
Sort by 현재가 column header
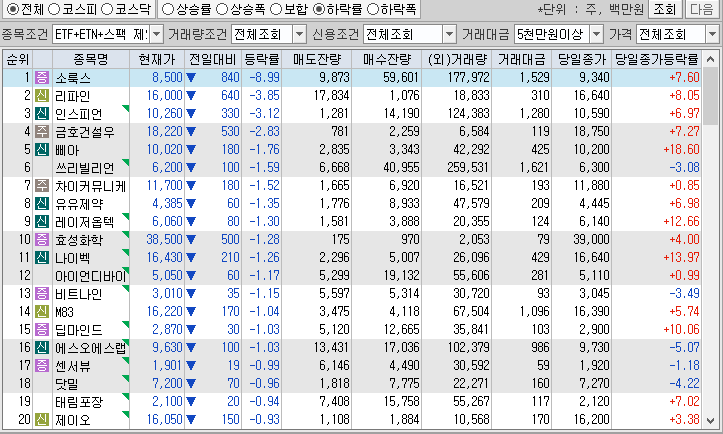pos(157,59)
